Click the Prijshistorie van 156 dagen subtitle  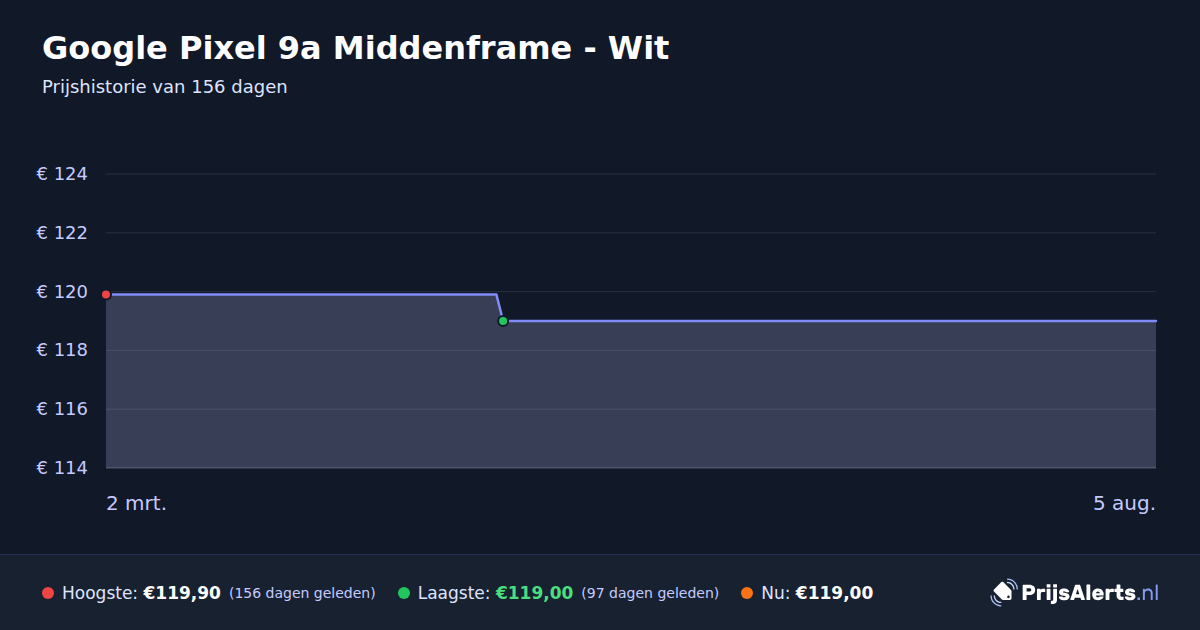pos(165,87)
